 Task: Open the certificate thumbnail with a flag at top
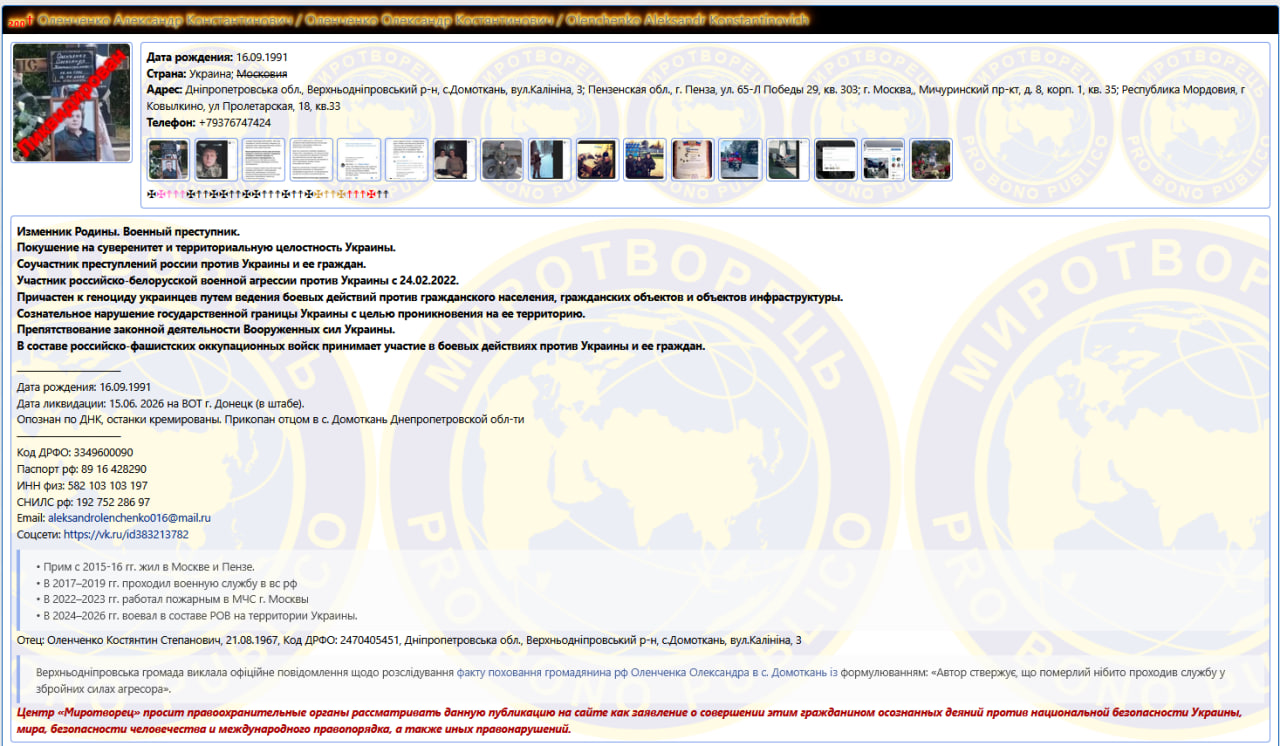coord(692,160)
